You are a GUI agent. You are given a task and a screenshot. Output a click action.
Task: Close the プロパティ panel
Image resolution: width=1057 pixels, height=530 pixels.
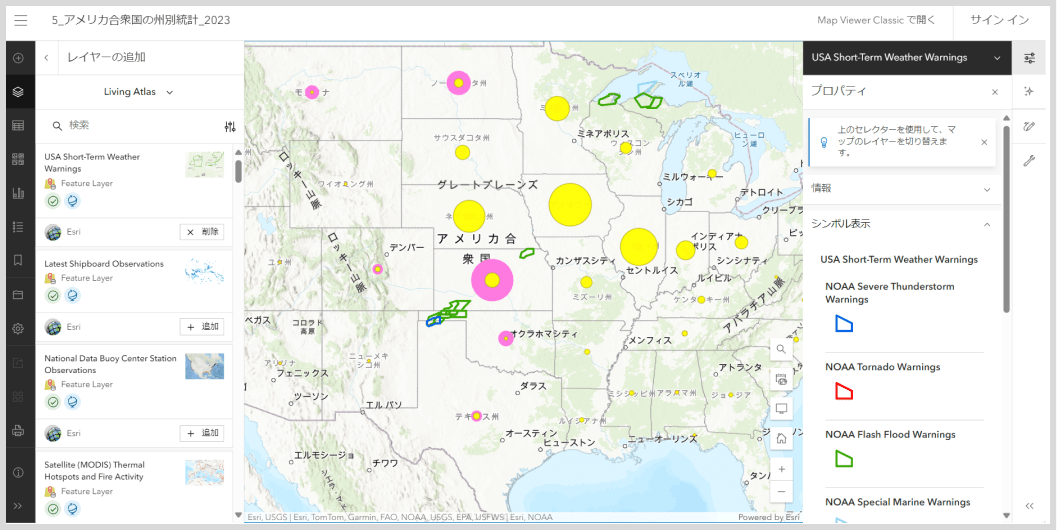tap(995, 92)
